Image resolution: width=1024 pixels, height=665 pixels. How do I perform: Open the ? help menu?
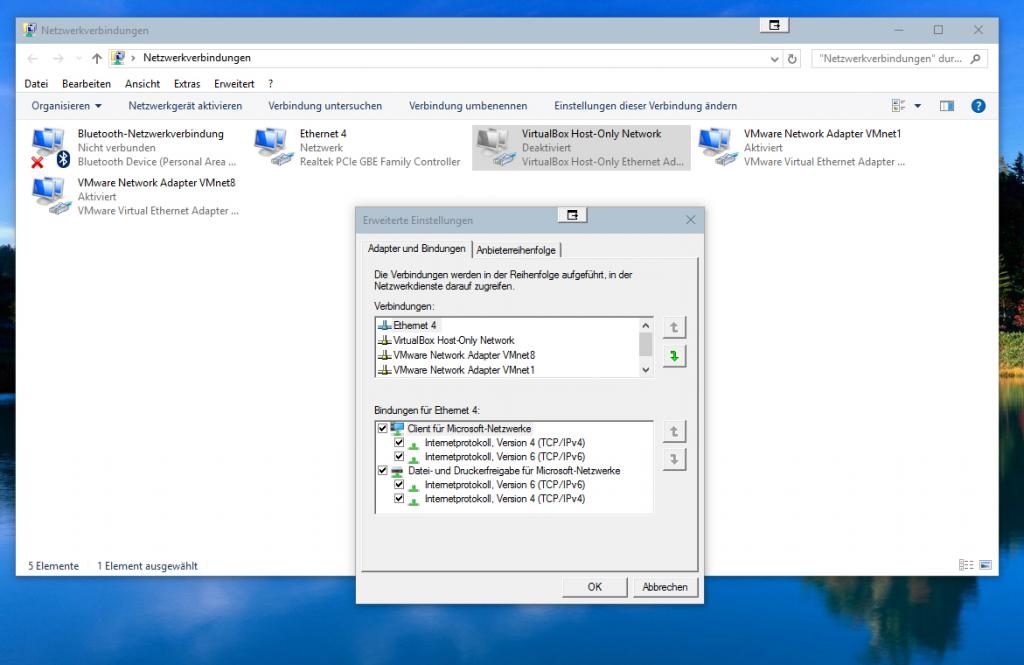point(270,84)
